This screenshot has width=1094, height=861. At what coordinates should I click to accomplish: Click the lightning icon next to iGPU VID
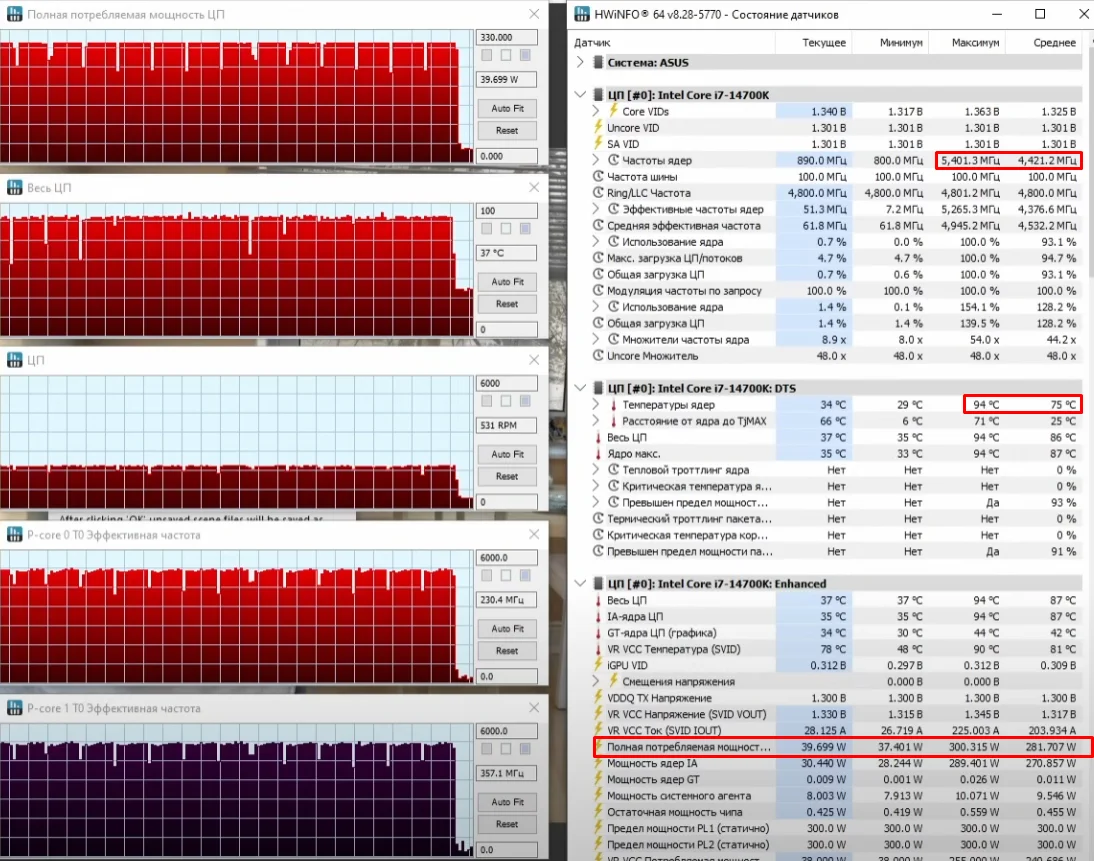tap(598, 665)
